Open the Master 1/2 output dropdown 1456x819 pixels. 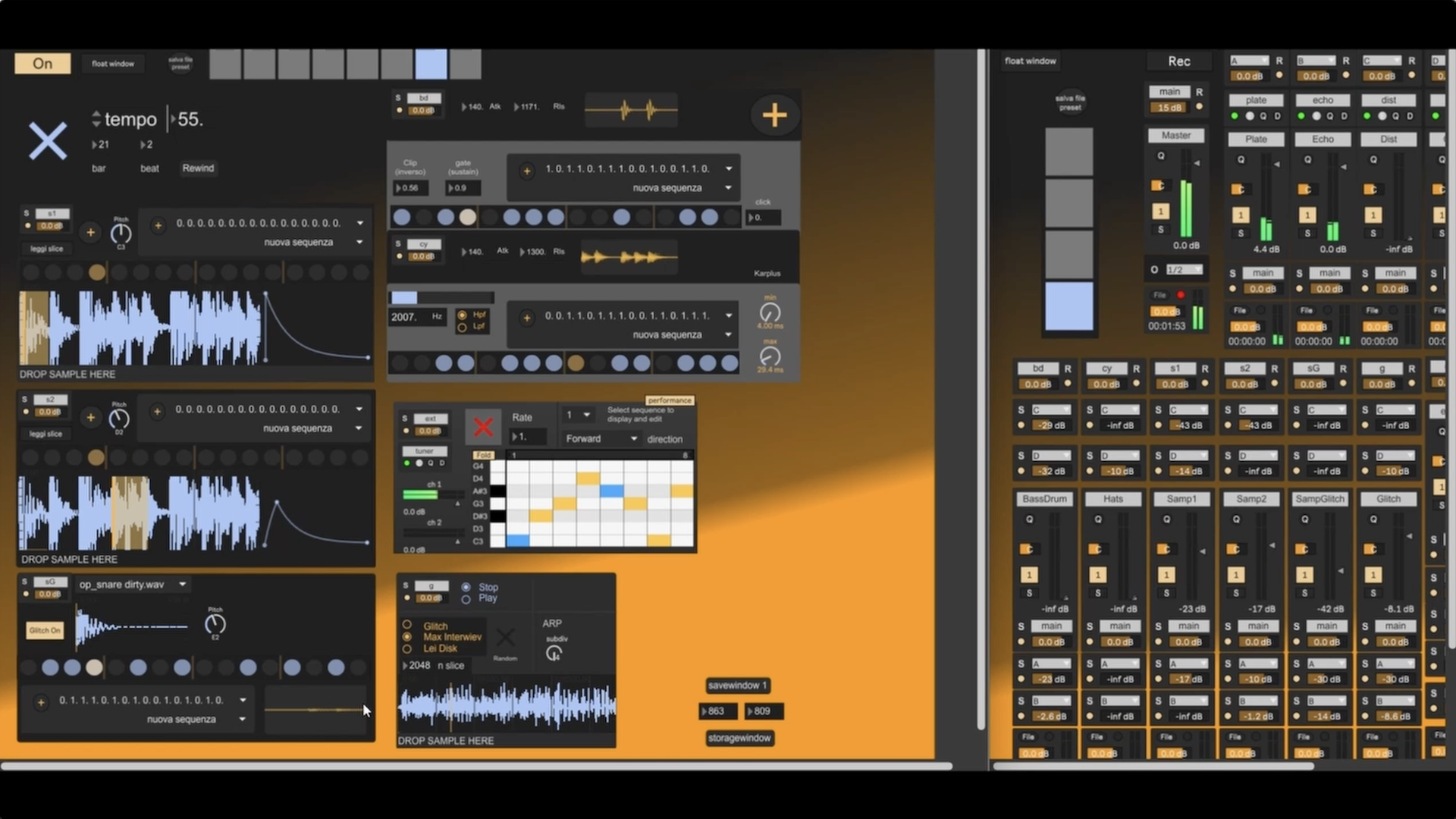1185,270
